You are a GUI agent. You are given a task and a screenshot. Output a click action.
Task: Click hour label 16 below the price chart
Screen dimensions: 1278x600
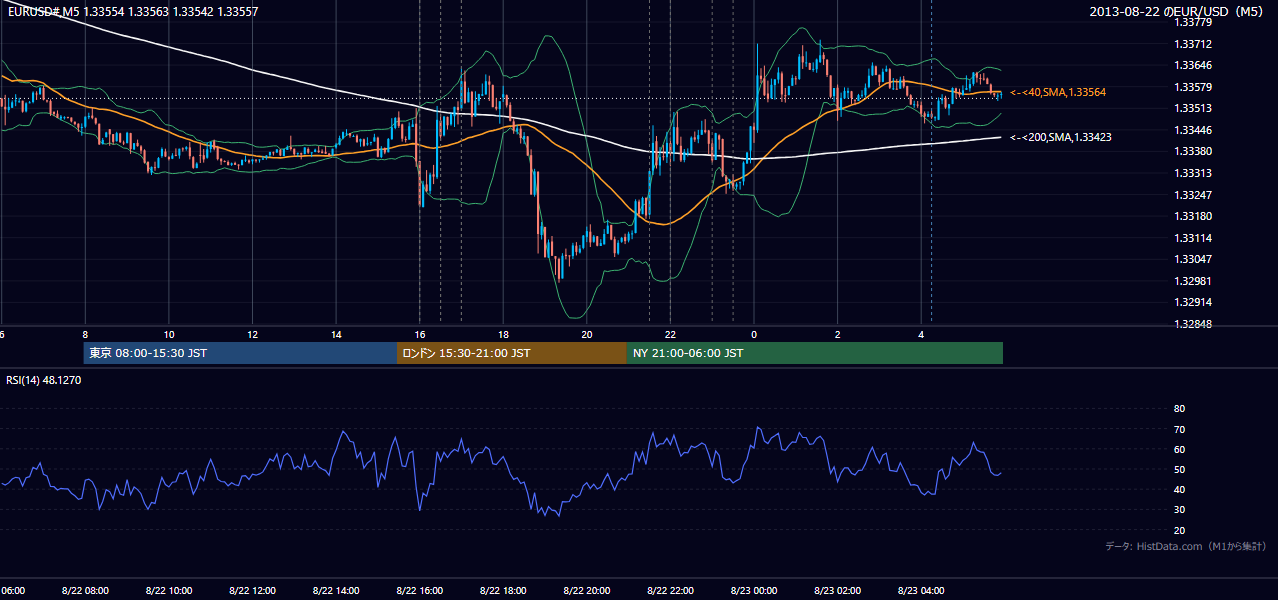tap(420, 334)
